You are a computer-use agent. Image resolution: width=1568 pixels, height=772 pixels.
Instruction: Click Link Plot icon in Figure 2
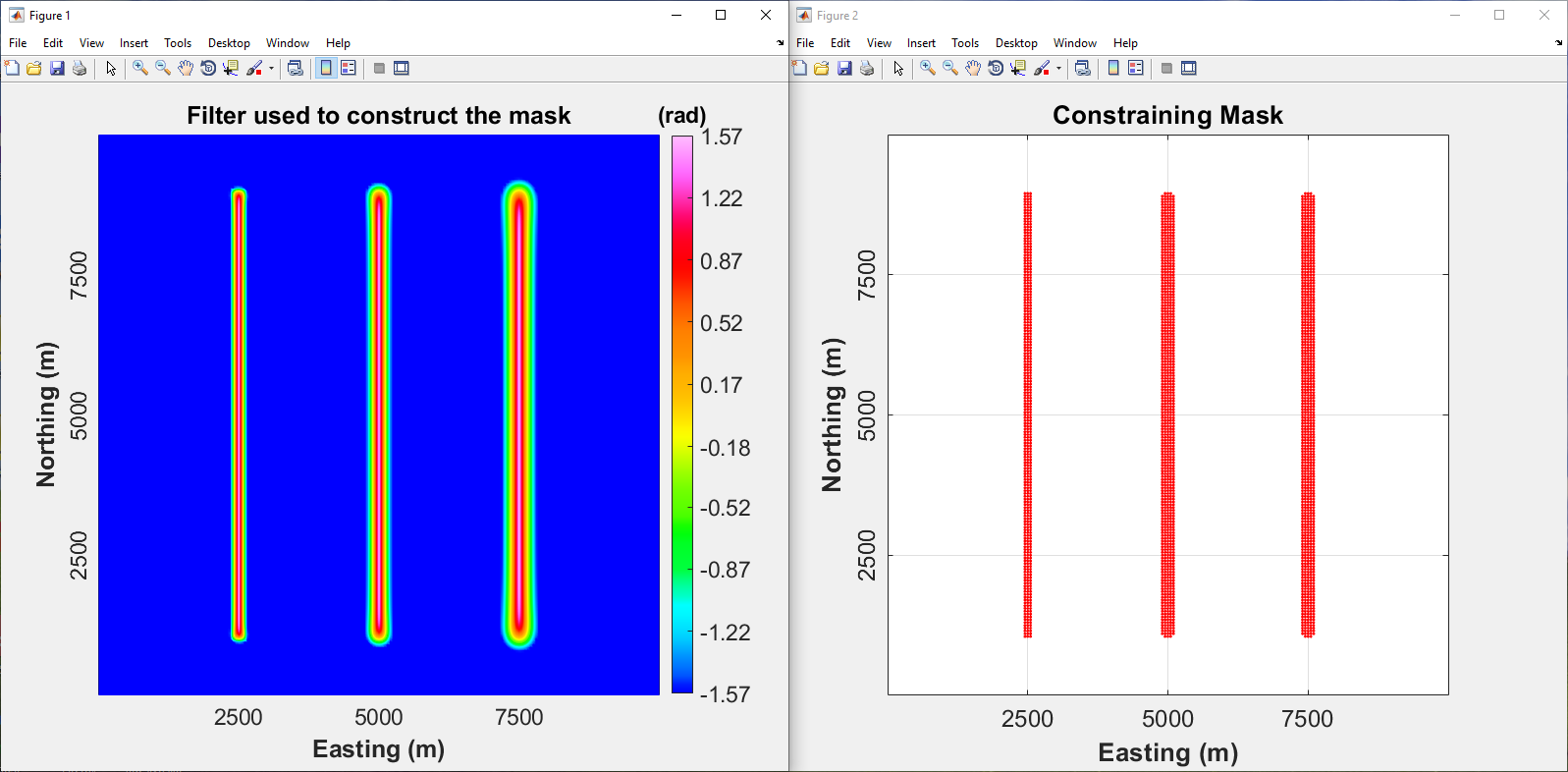pos(1082,68)
